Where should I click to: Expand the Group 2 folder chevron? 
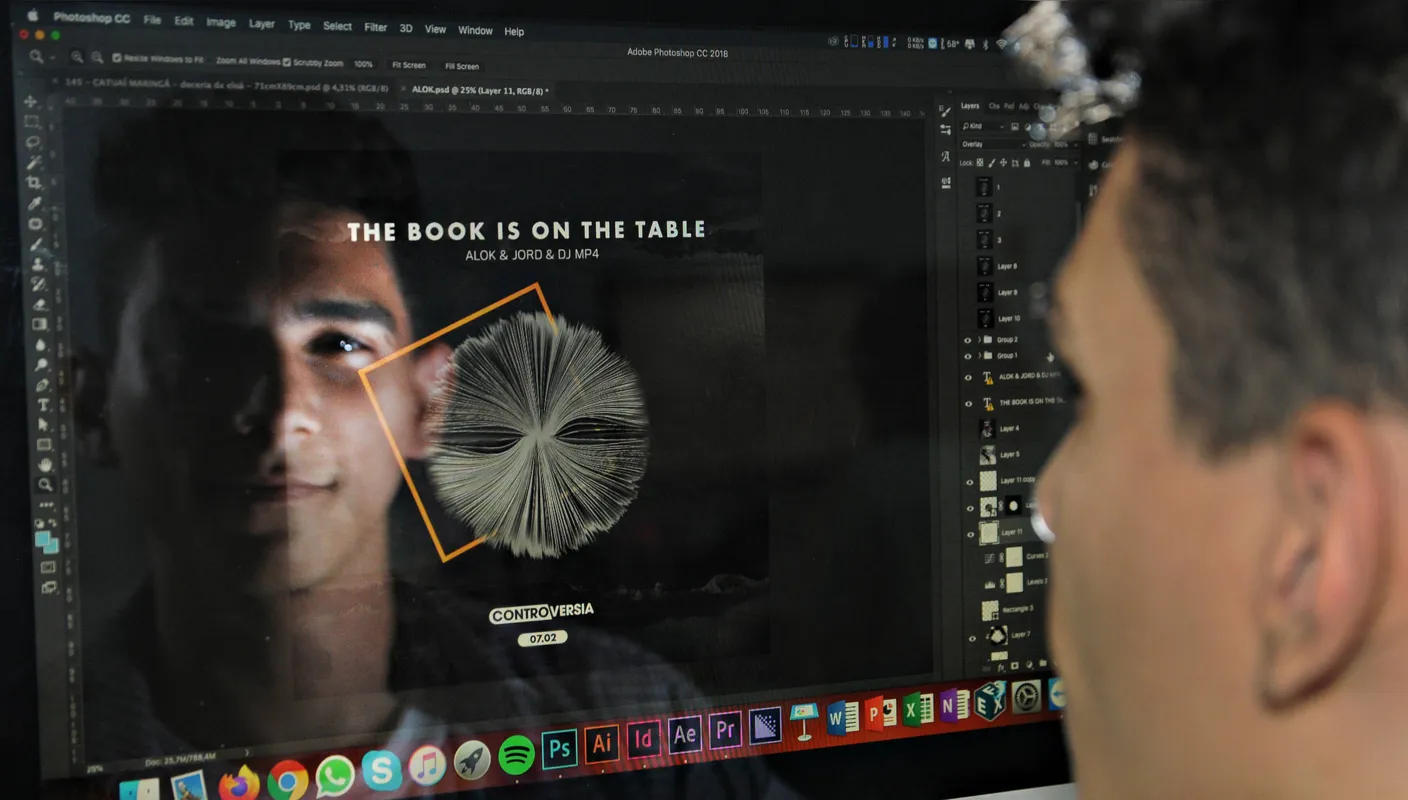click(978, 340)
